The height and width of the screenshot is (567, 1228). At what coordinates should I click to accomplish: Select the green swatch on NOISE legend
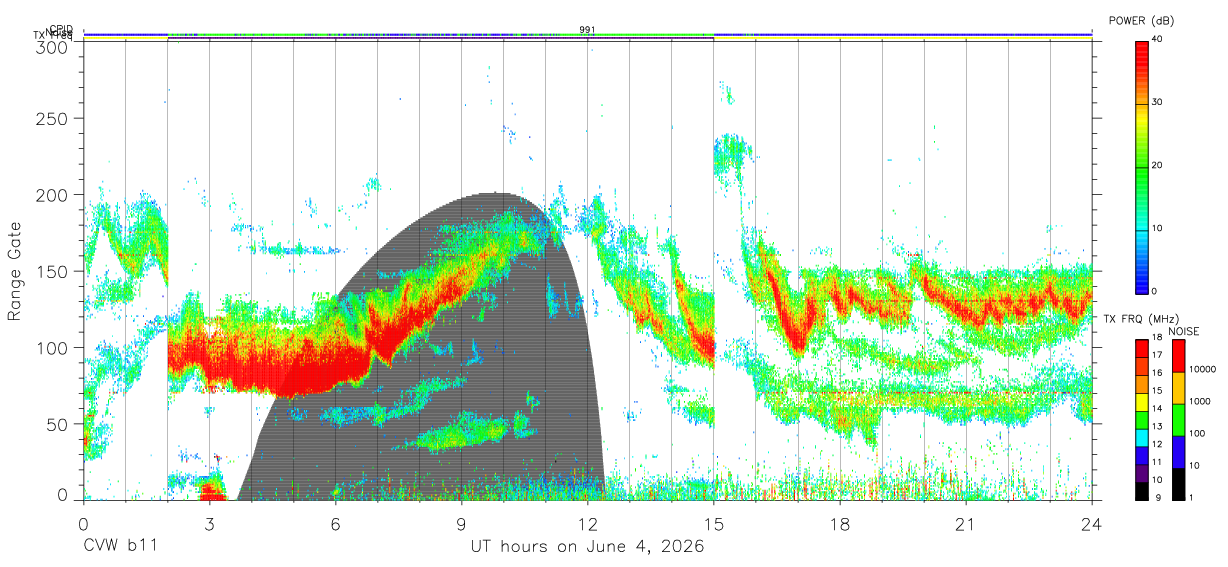pyautogui.click(x=1177, y=419)
